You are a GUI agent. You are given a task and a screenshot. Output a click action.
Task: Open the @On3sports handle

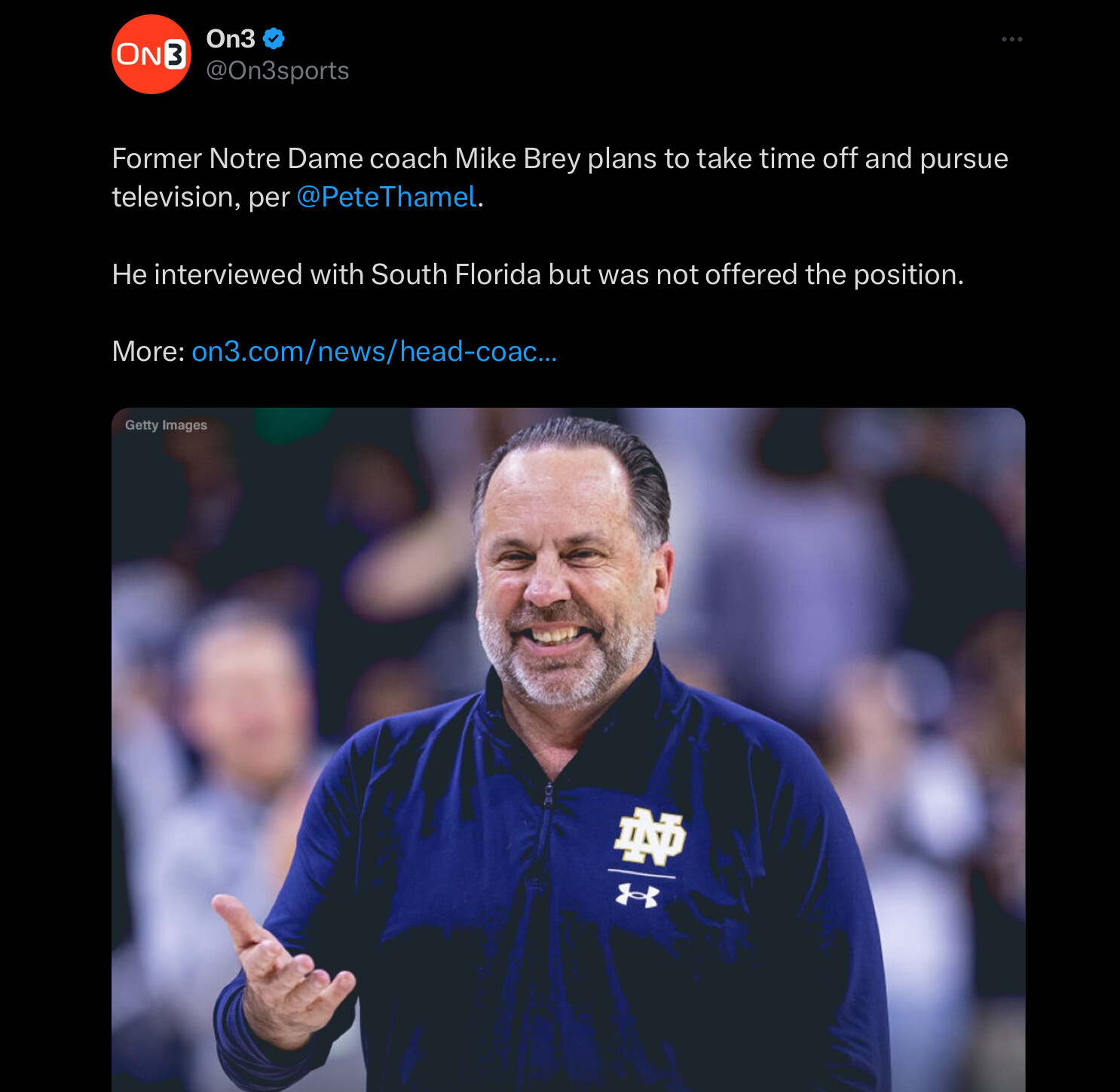[x=277, y=71]
